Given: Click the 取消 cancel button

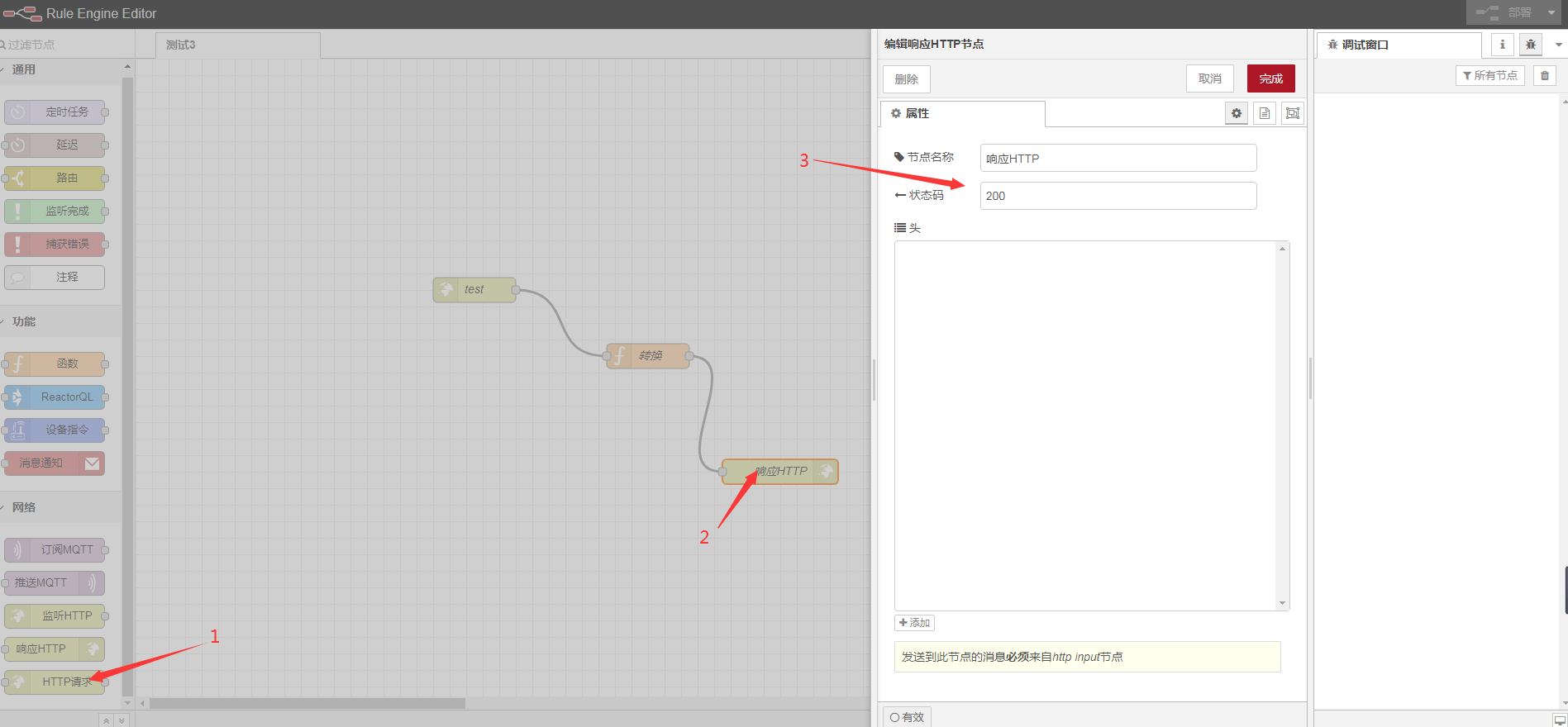Looking at the screenshot, I should (x=1210, y=79).
